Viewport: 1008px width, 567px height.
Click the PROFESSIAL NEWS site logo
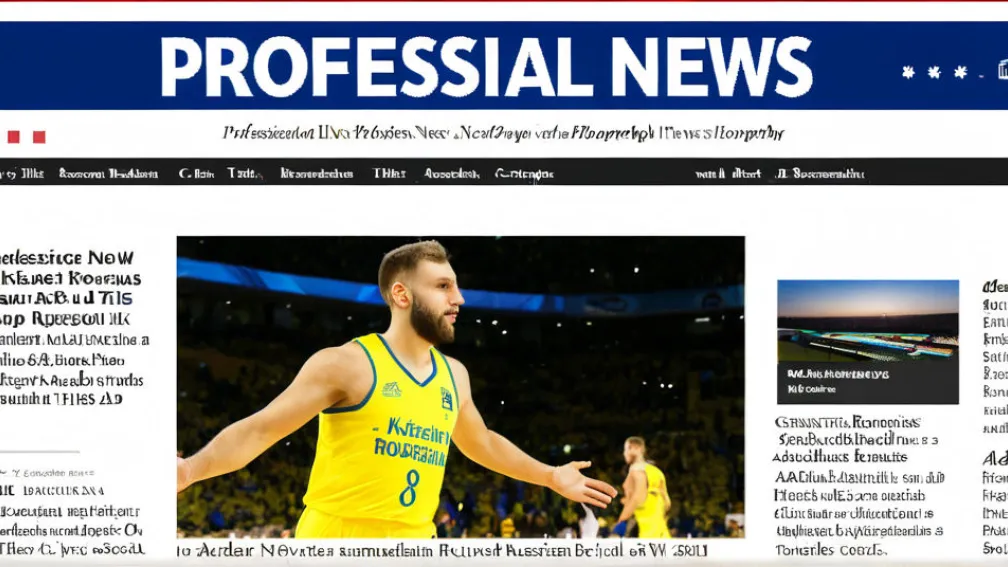[x=486, y=67]
